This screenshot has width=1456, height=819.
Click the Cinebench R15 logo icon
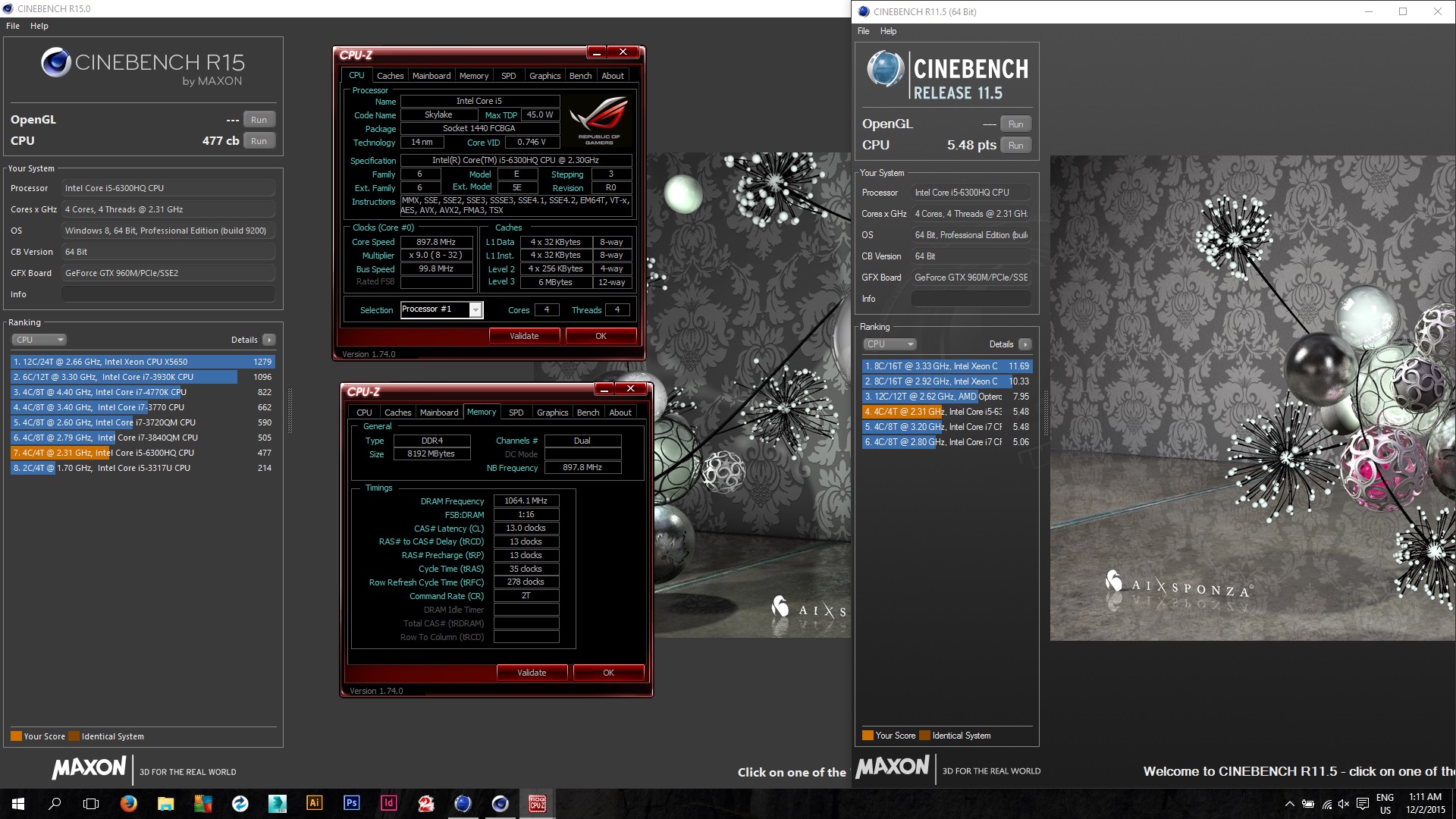[56, 63]
